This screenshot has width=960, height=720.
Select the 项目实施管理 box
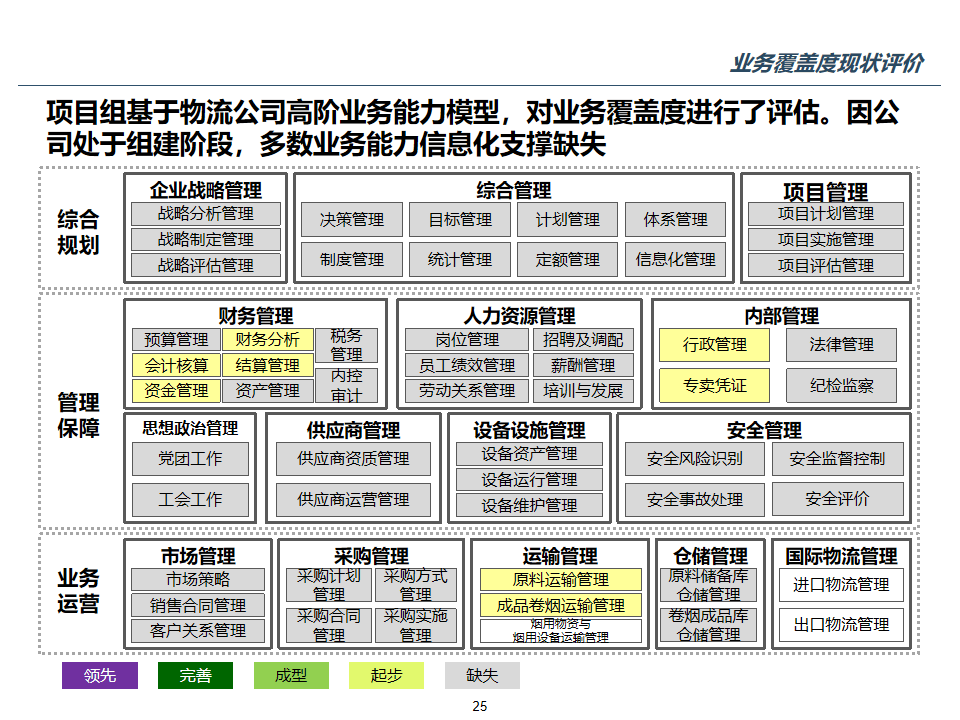(825, 239)
